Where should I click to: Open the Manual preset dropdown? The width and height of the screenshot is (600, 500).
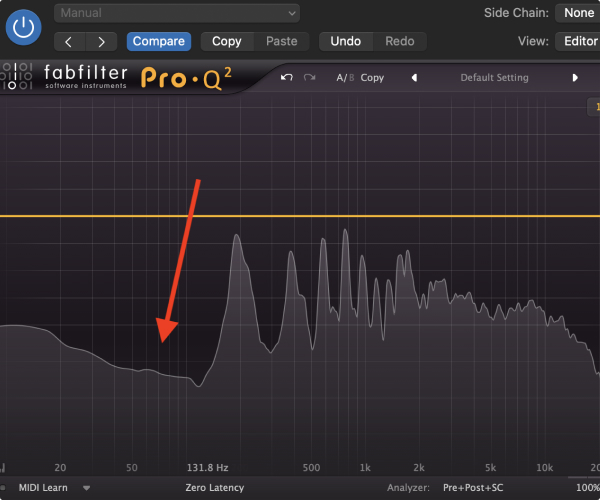tap(177, 13)
